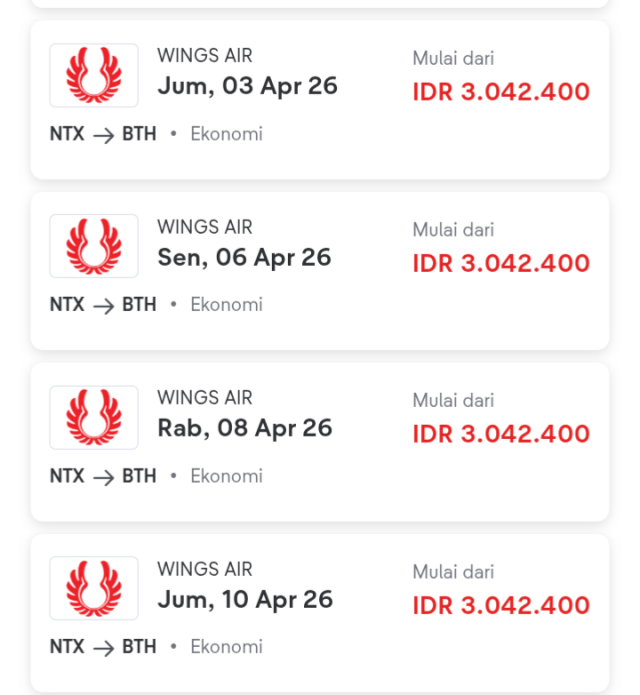
Task: Click Wings Air logo on 06 Apr flight
Action: coord(94,246)
